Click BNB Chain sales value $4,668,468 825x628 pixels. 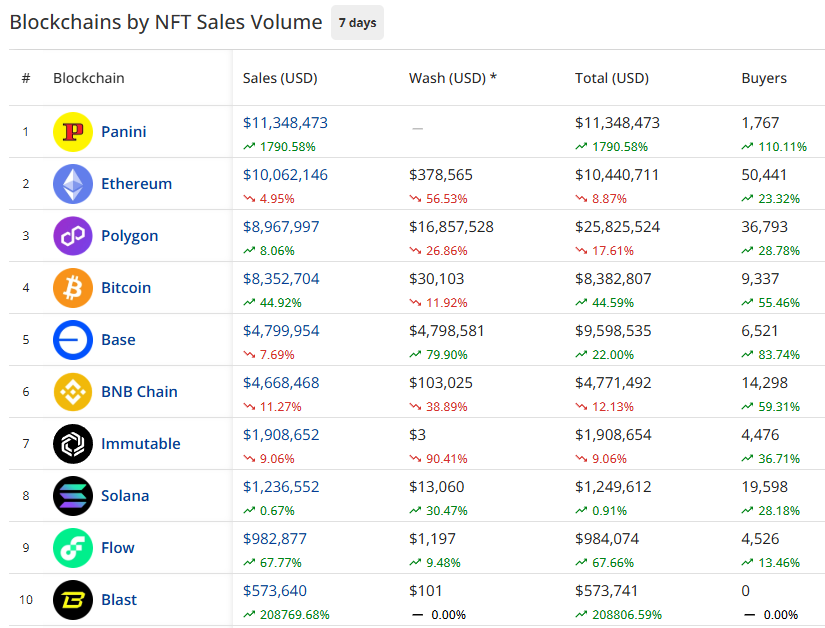click(281, 383)
